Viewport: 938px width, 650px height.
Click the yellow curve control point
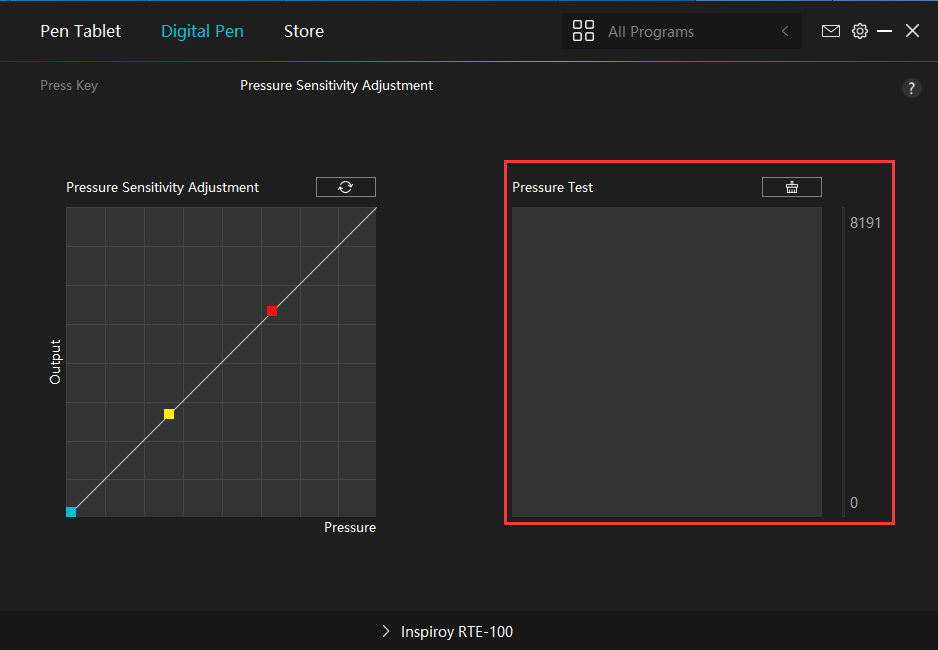click(169, 414)
